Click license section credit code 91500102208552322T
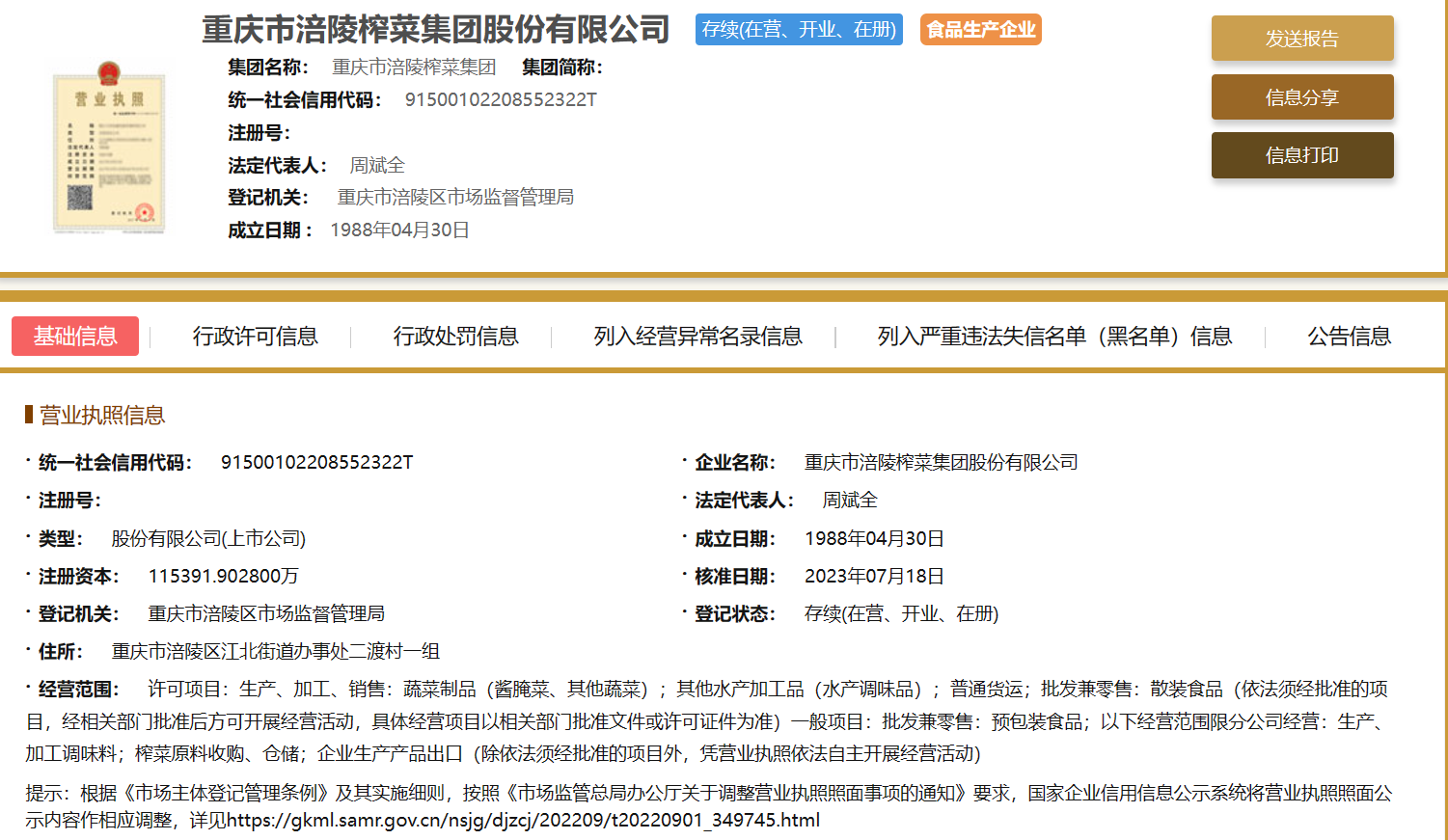 coord(316,463)
